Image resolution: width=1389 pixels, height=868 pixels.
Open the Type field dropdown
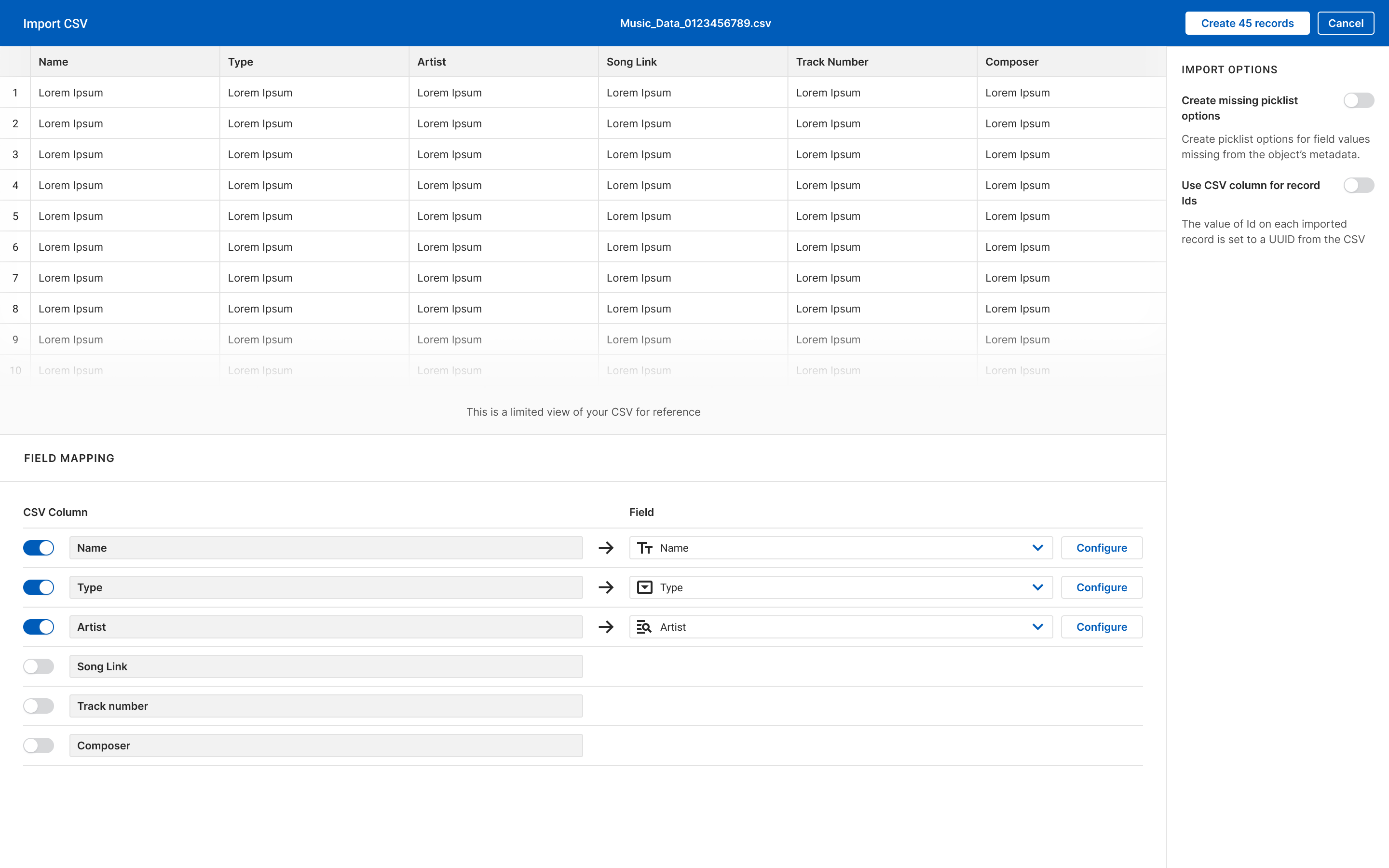tap(1037, 587)
